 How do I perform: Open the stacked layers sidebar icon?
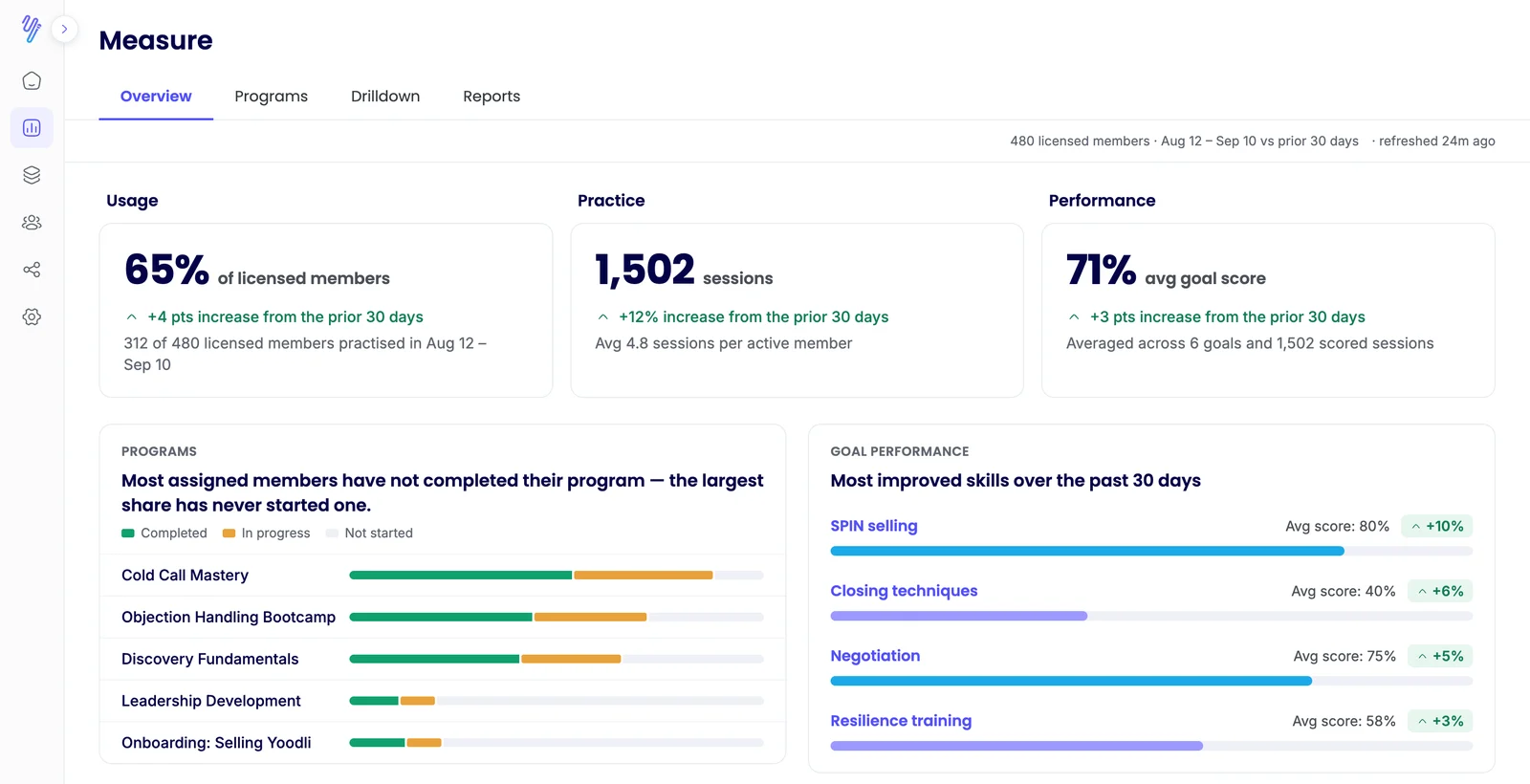pos(32,175)
